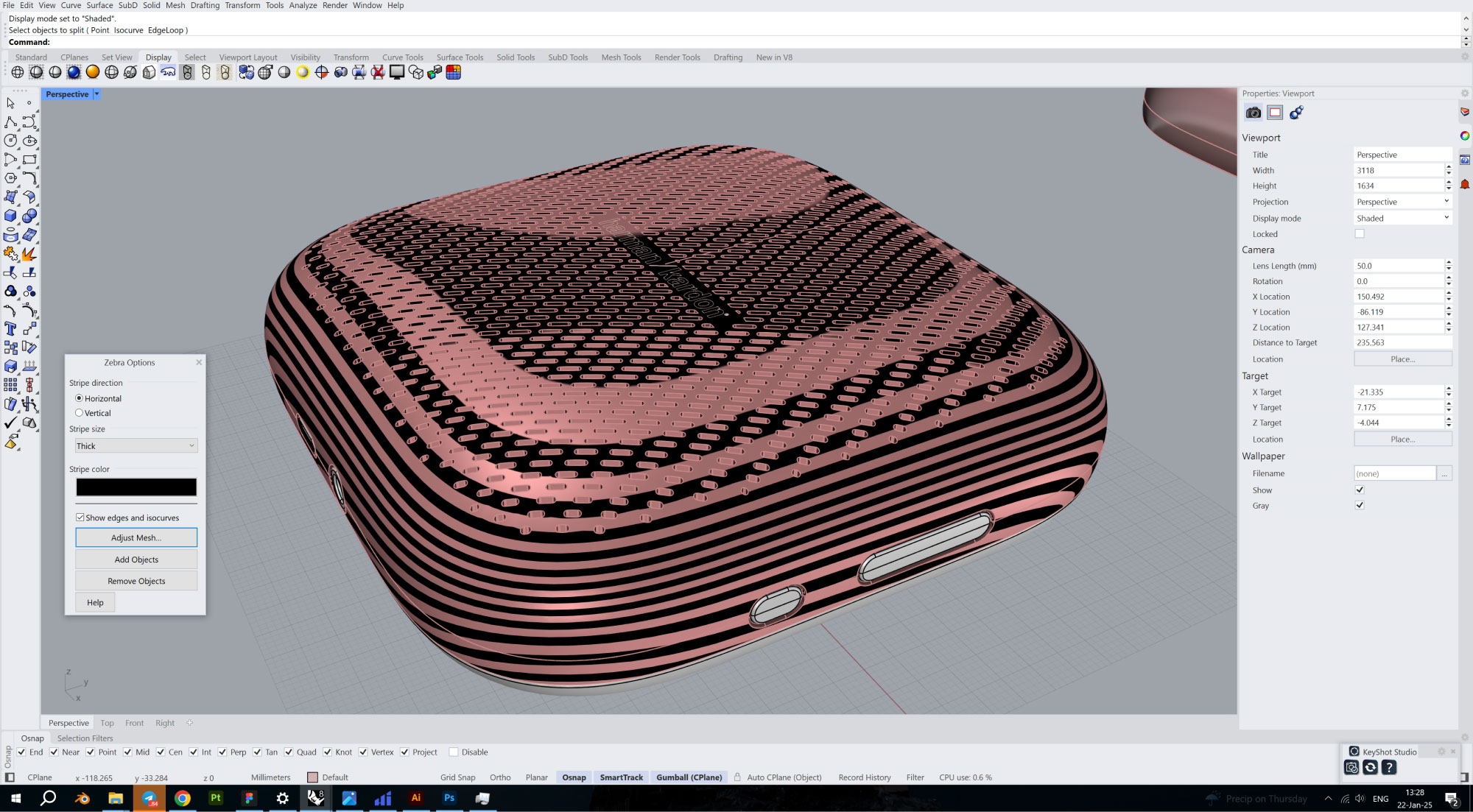Select the Text object tool icon
Screen dimensions: 1473x812
[x=10, y=328]
